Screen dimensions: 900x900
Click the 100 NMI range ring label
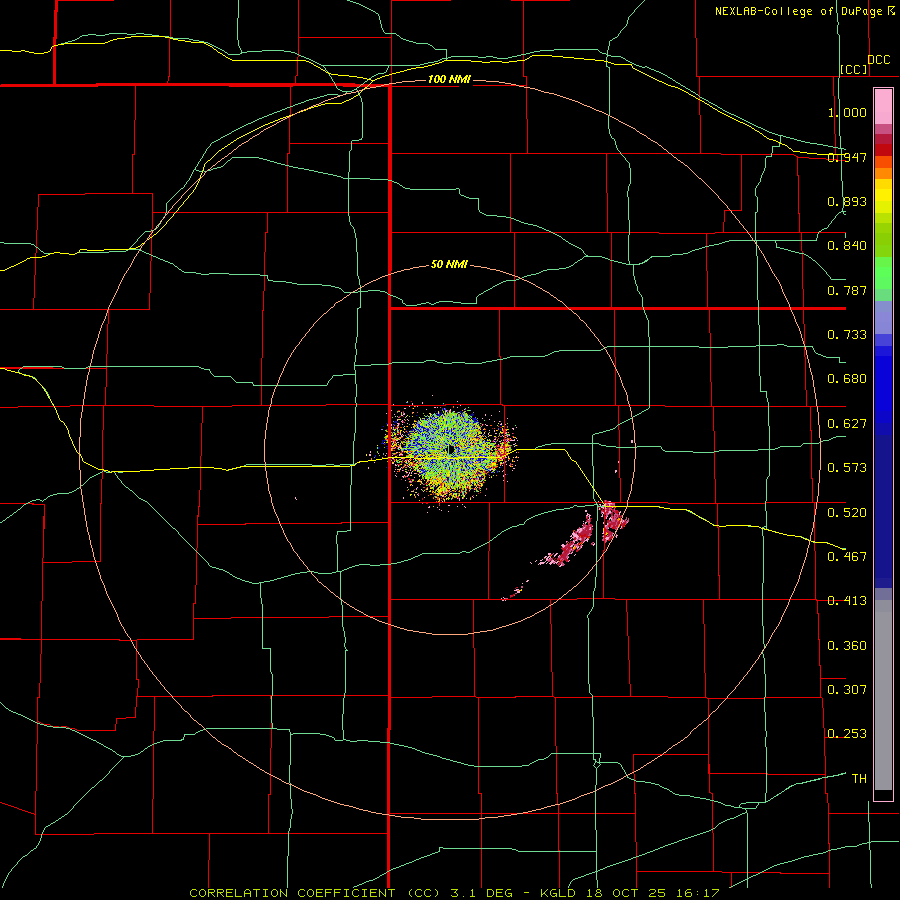(449, 79)
